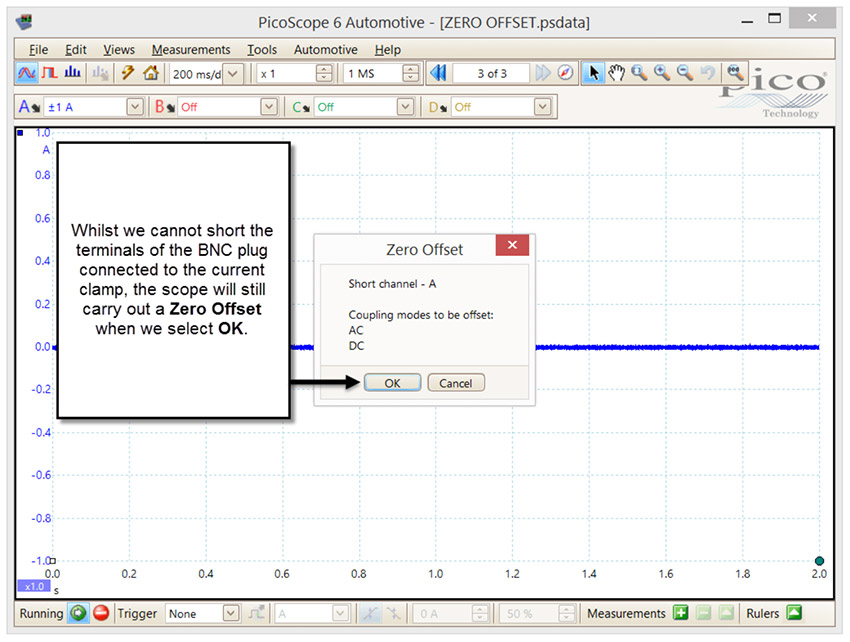Open the timebase 200 ms/div dropdown
The width and height of the screenshot is (850, 642).
pyautogui.click(x=233, y=74)
